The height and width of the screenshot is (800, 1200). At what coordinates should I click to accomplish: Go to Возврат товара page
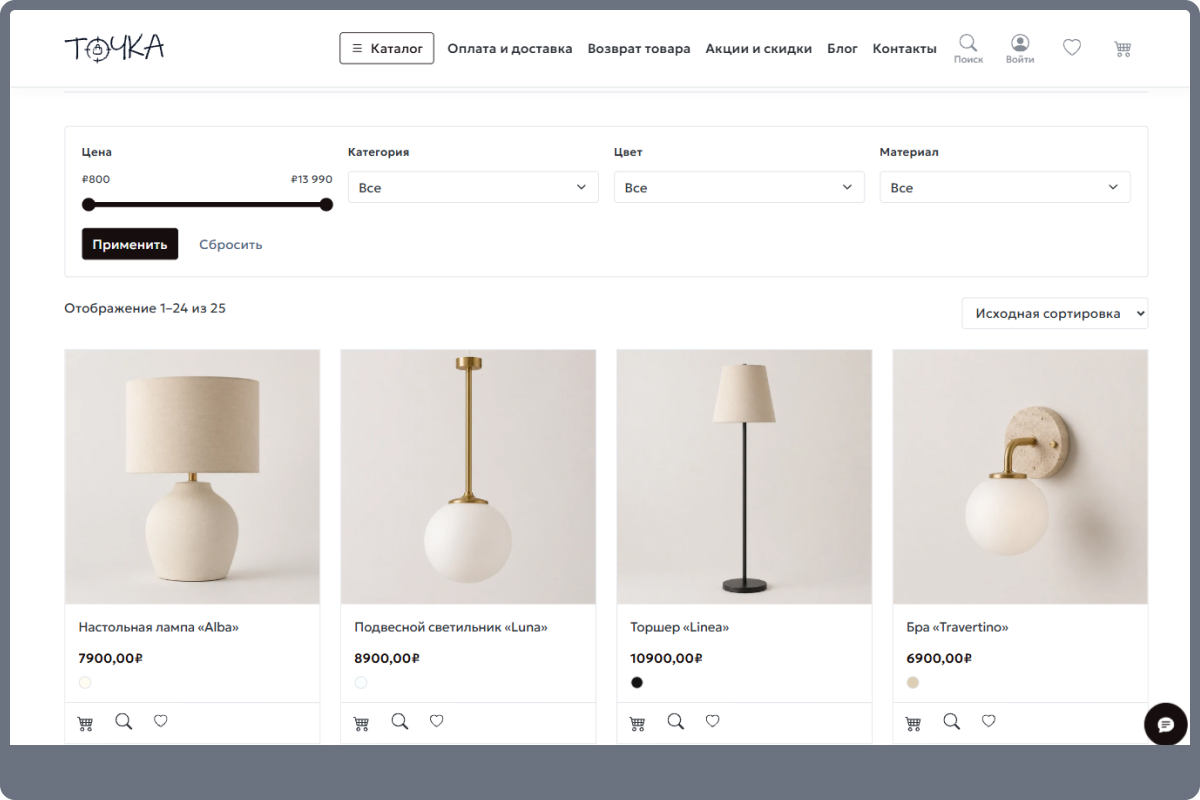pyautogui.click(x=639, y=48)
